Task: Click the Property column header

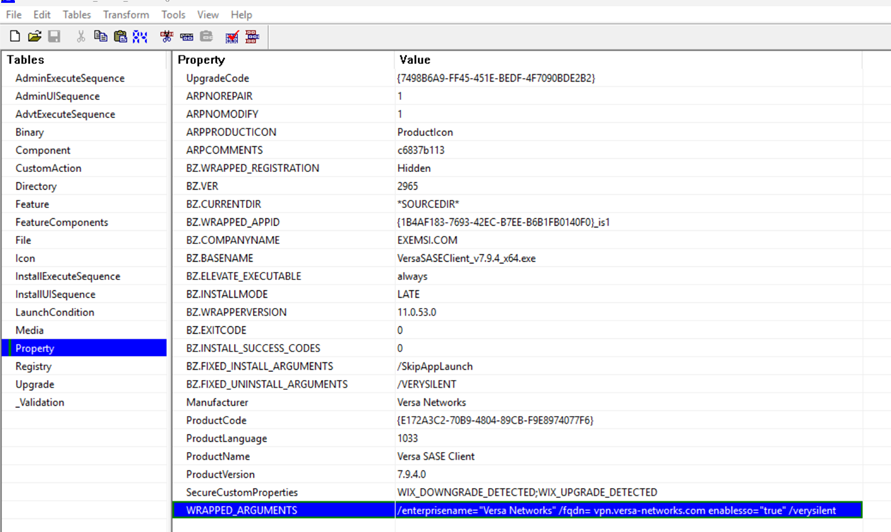Action: (x=284, y=60)
